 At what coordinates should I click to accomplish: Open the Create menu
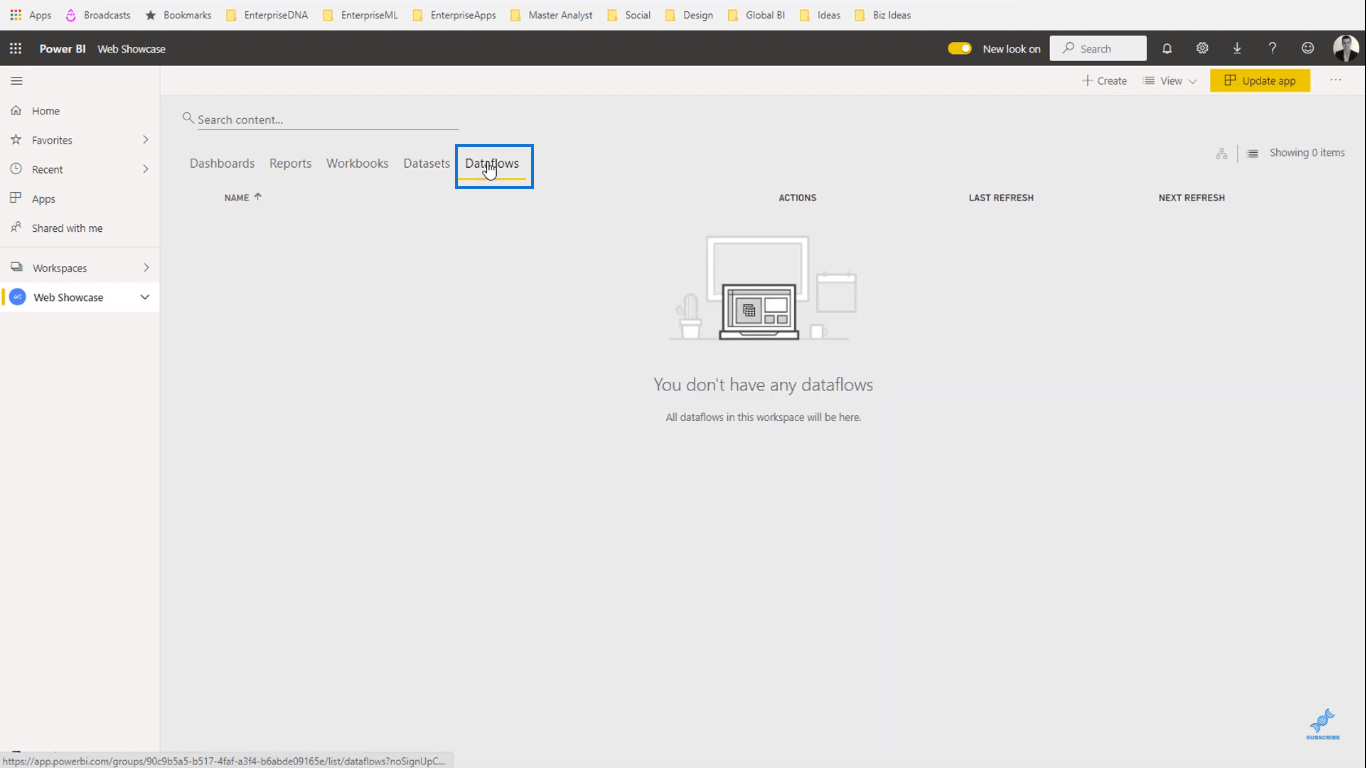[x=1104, y=81]
